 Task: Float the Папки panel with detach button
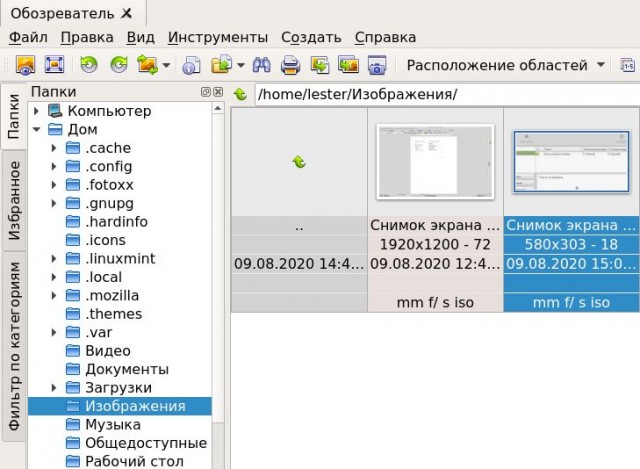tap(205, 92)
